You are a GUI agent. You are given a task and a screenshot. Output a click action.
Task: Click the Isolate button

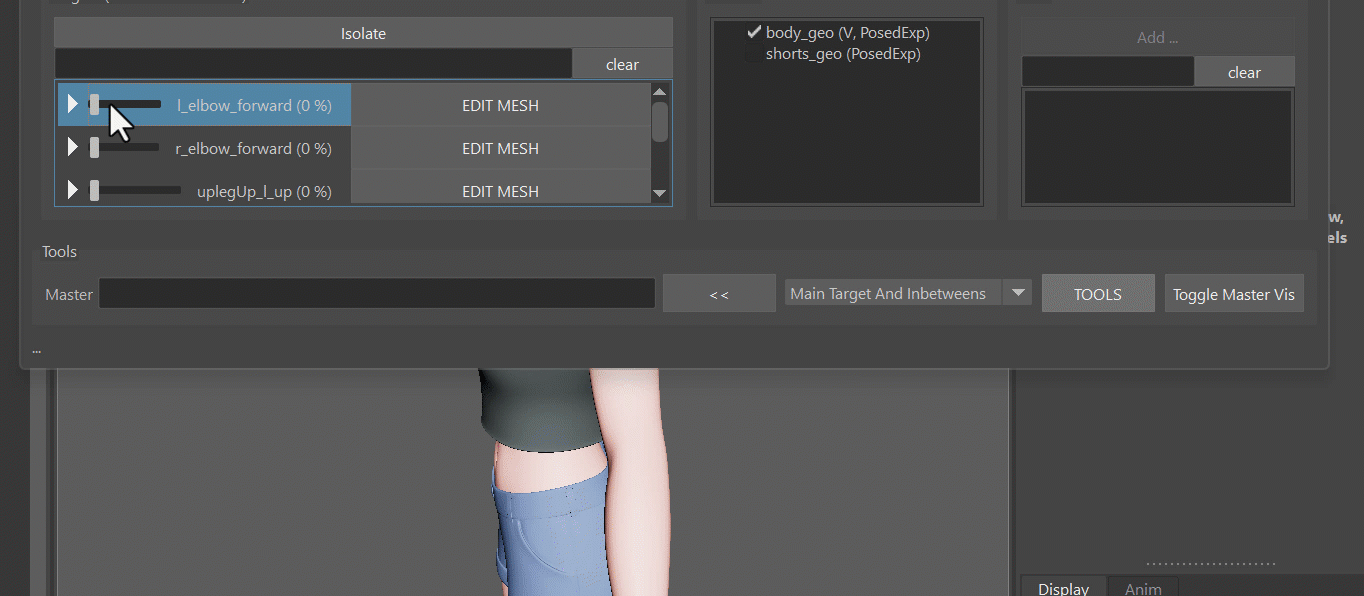pos(363,33)
